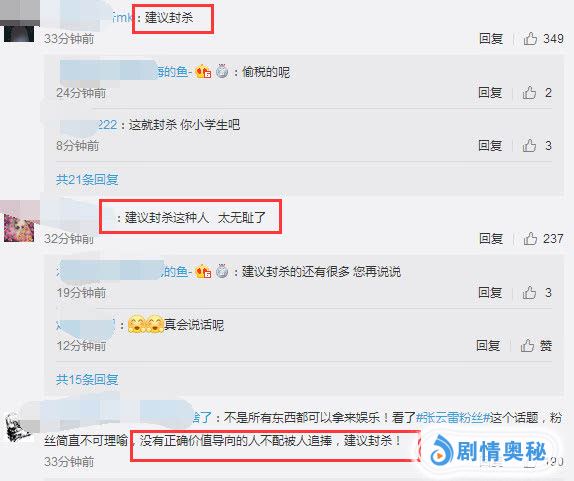Reply to the 偷税的呢 comment
The width and height of the screenshot is (574, 481).
490,93
